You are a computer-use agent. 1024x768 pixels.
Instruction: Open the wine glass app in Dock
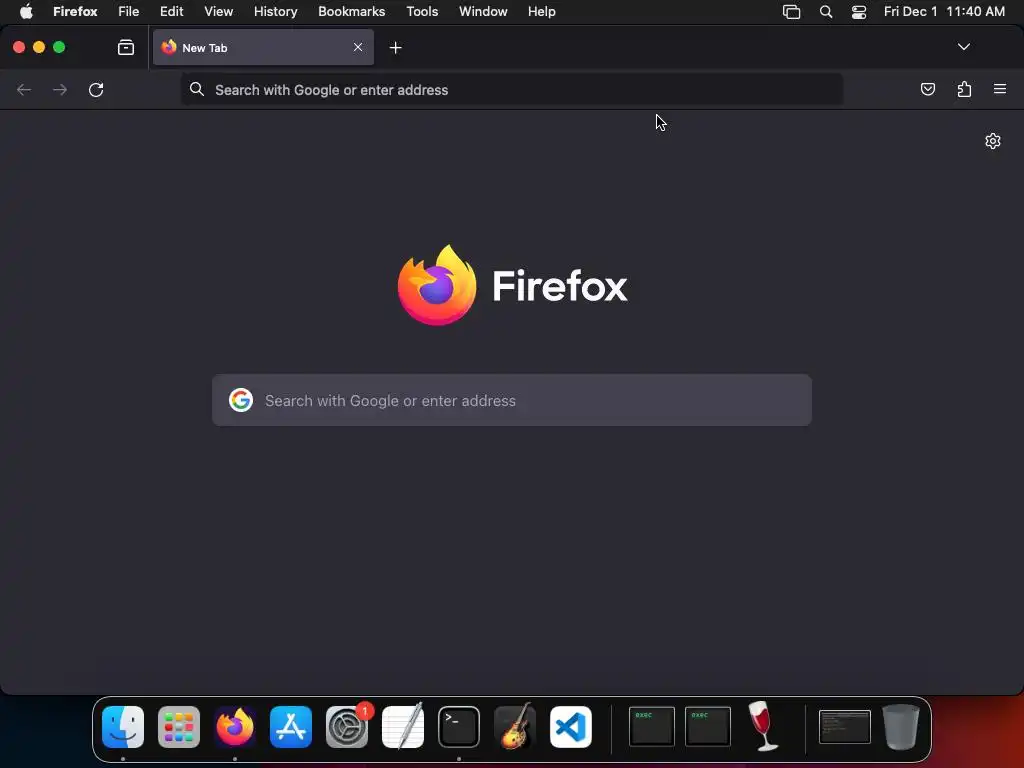click(763, 726)
